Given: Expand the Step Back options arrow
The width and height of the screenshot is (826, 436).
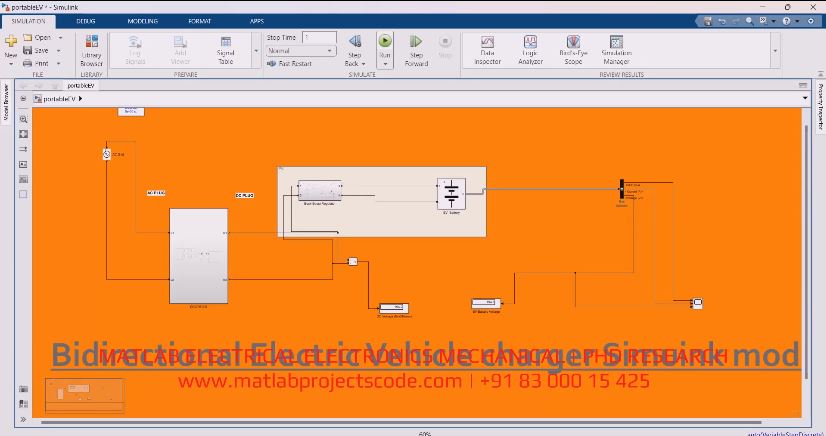Looking at the screenshot, I should point(363,64).
